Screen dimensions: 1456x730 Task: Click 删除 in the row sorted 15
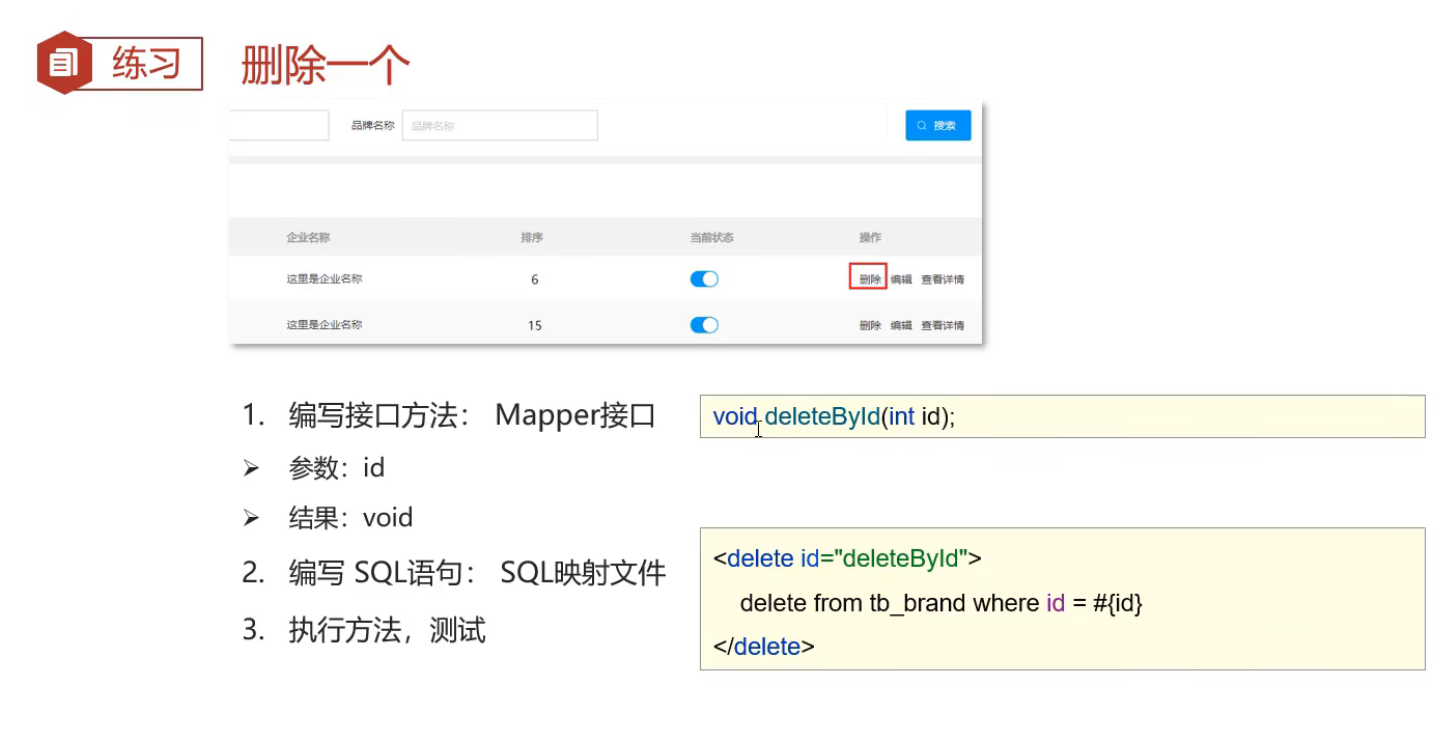[869, 325]
